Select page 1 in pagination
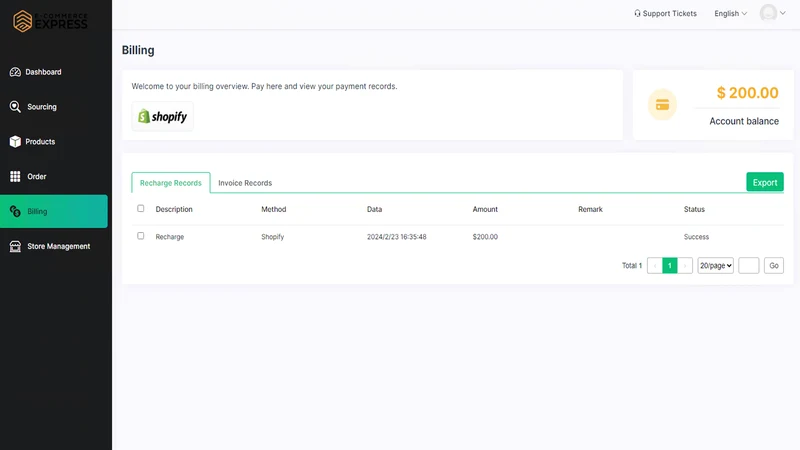Image resolution: width=800 pixels, height=450 pixels. [669, 265]
